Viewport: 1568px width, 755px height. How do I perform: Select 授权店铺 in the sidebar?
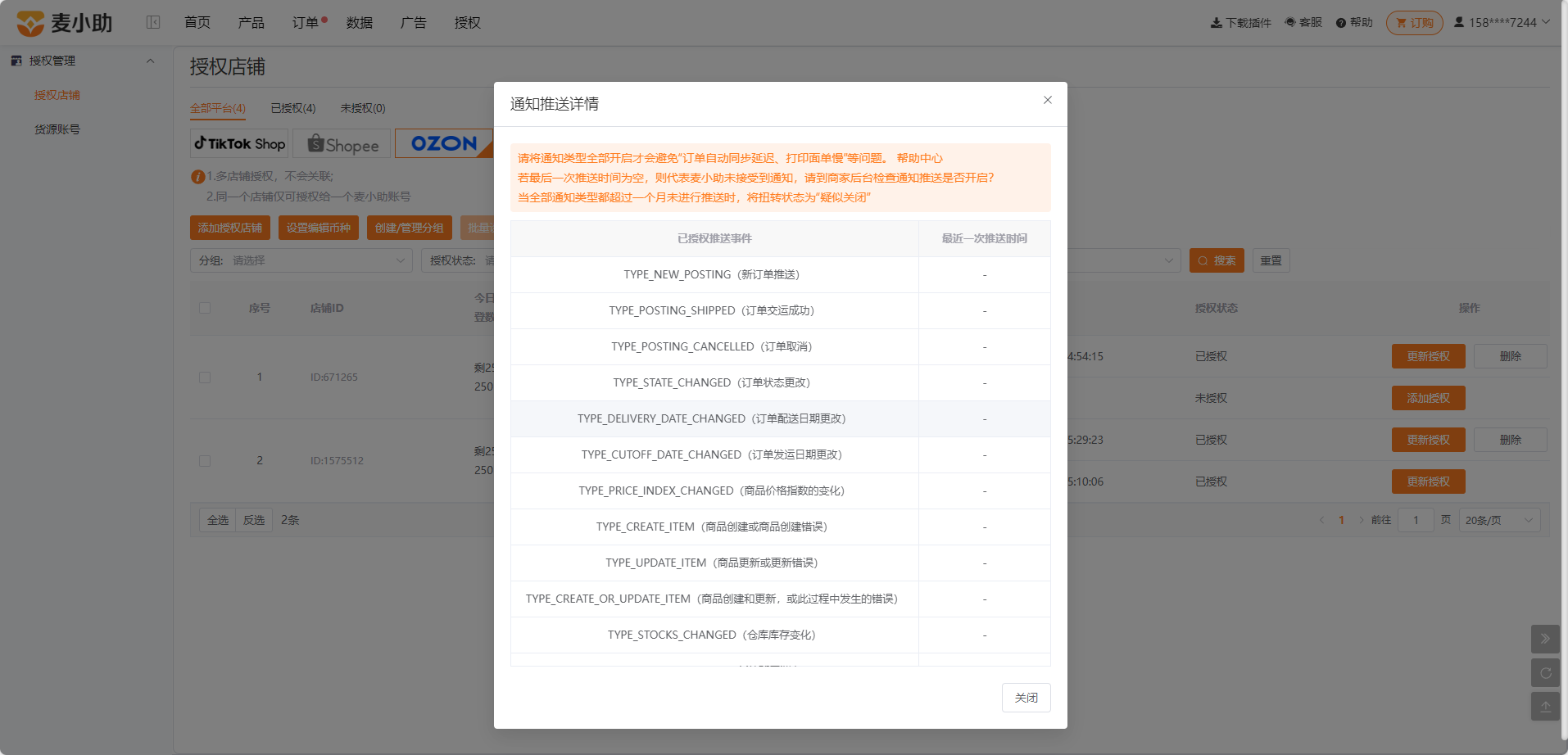click(57, 95)
